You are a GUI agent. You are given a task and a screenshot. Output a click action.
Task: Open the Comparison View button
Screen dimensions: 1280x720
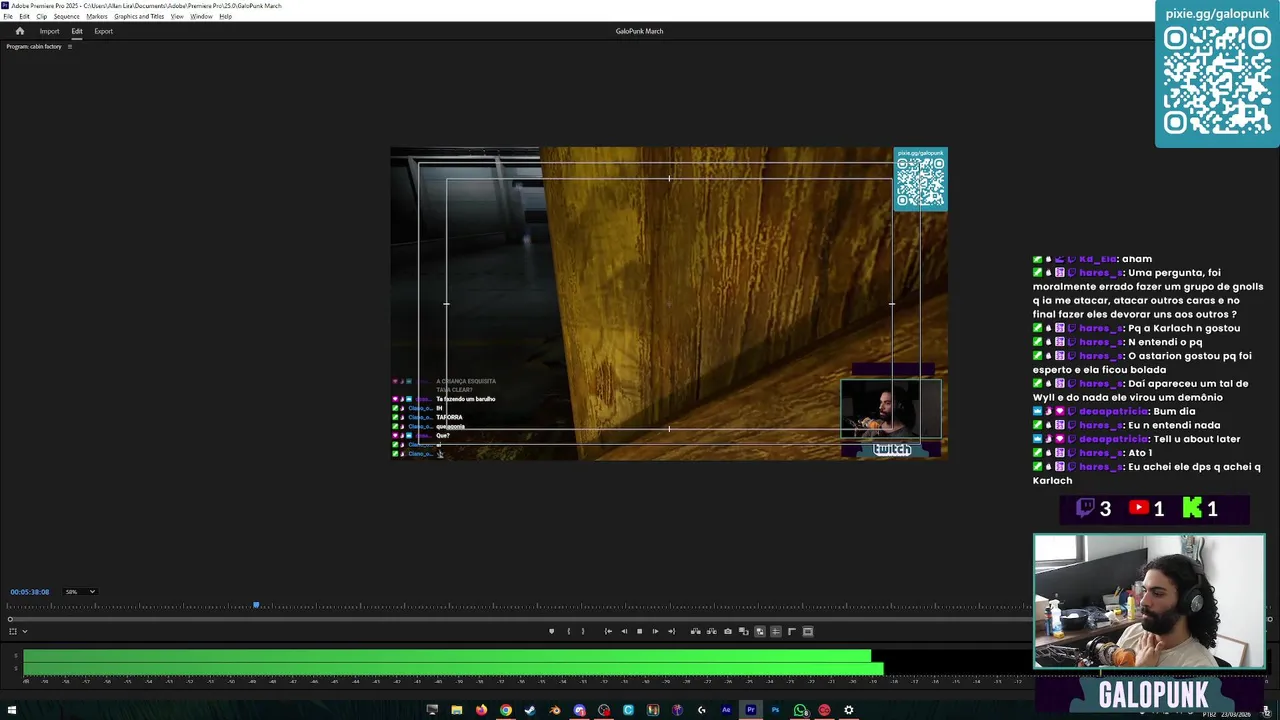743,631
